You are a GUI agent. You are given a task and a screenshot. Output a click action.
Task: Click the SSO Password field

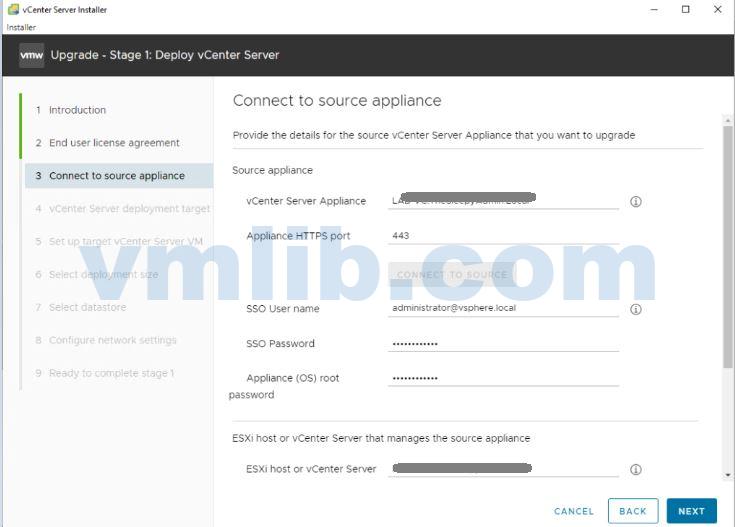click(x=503, y=343)
